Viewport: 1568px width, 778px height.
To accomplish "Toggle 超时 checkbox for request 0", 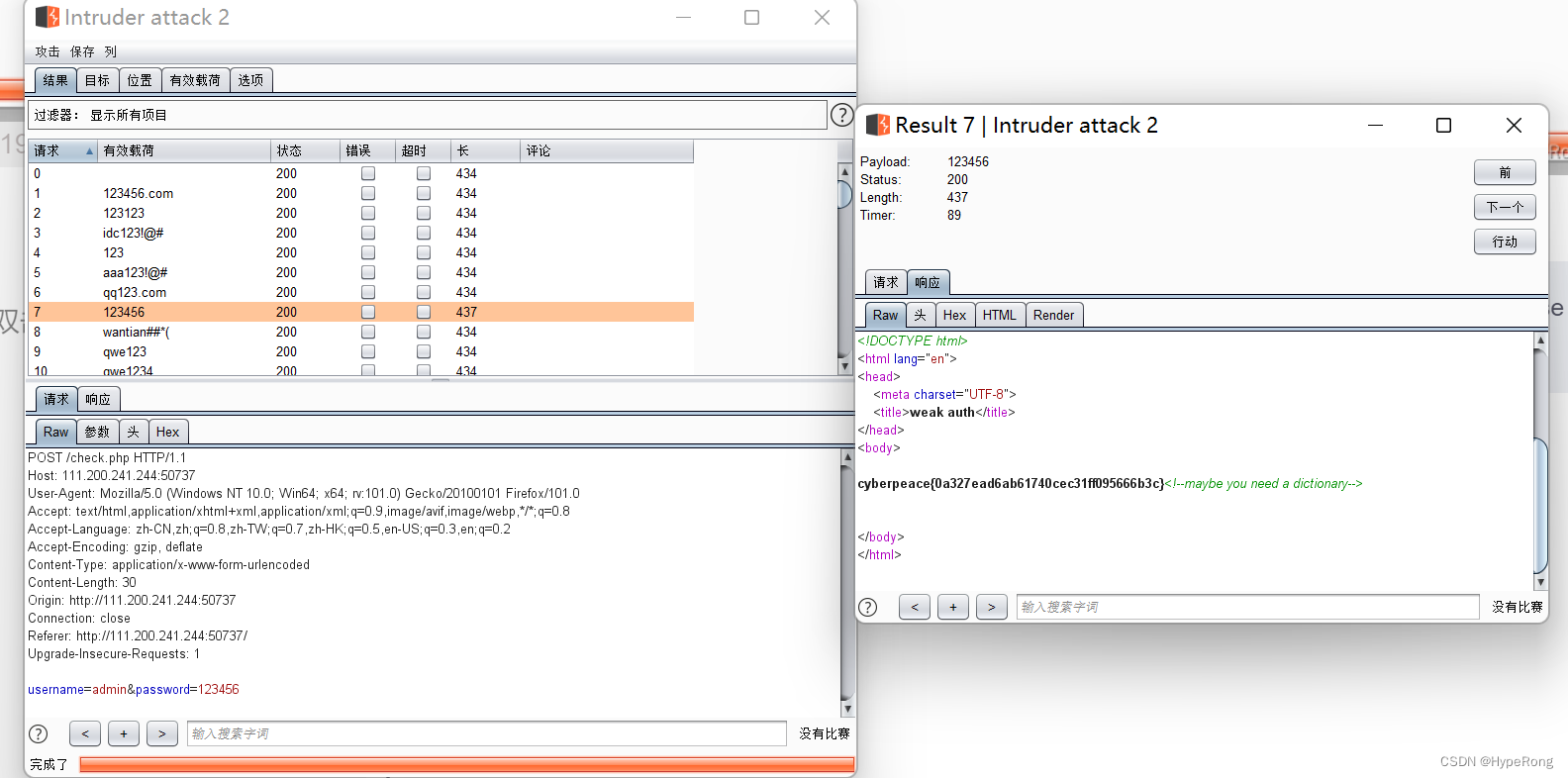I will pos(424,173).
